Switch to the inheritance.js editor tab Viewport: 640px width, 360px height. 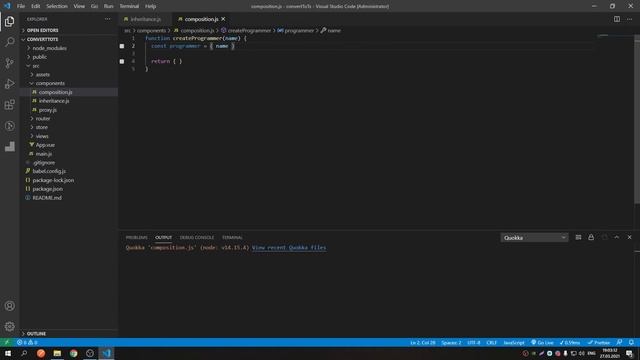pyautogui.click(x=146, y=19)
